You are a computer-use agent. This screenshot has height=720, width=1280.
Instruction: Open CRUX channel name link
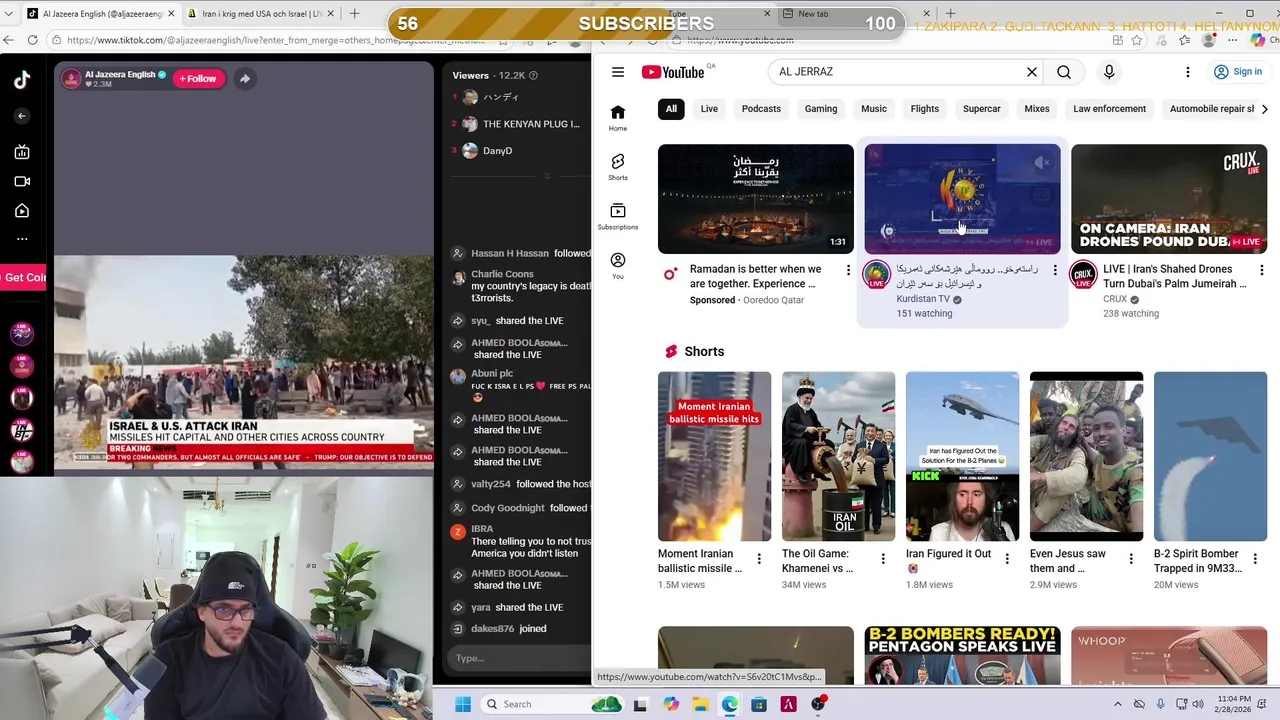click(1115, 299)
